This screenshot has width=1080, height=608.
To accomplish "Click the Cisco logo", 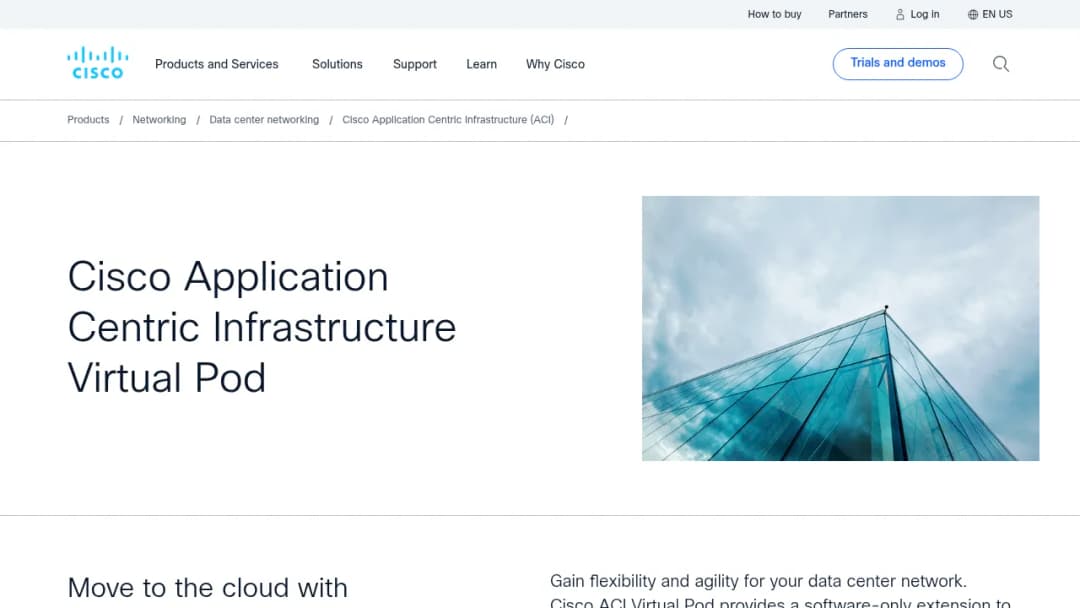I will coord(97,63).
